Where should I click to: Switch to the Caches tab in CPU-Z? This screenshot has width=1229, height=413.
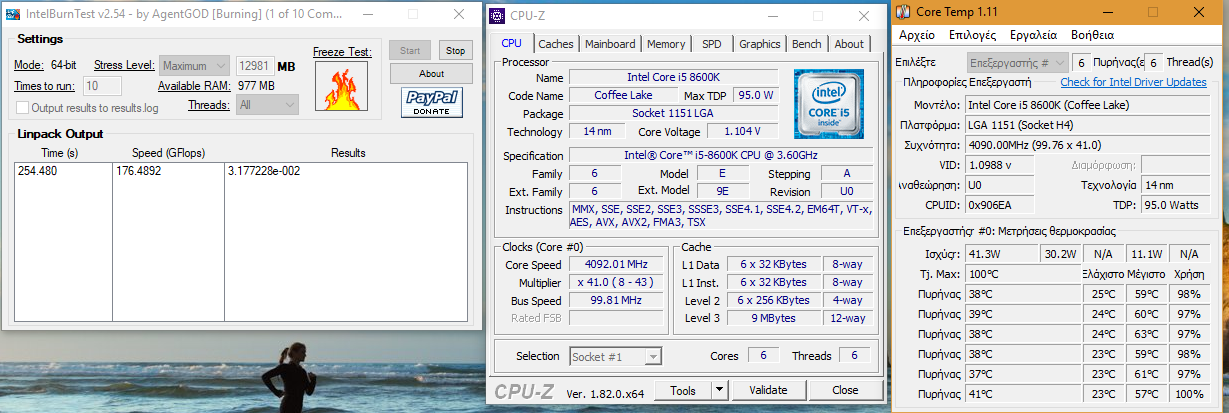(x=556, y=44)
